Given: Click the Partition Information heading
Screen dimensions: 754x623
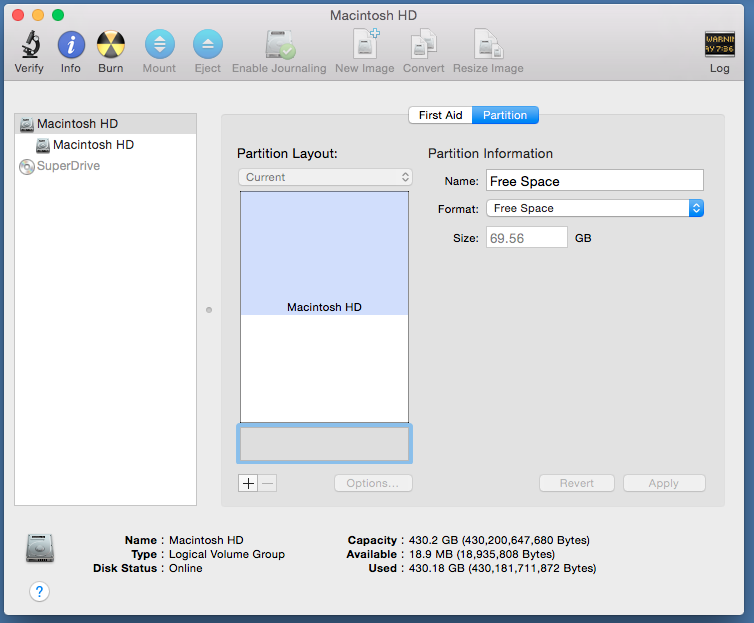Looking at the screenshot, I should pos(490,154).
